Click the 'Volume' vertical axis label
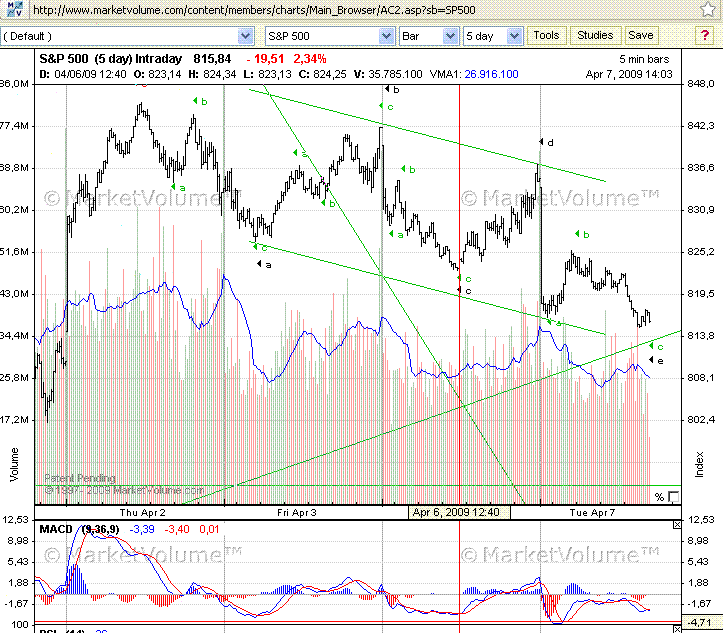Viewport: 723px width, 633px height. pyautogui.click(x=14, y=465)
